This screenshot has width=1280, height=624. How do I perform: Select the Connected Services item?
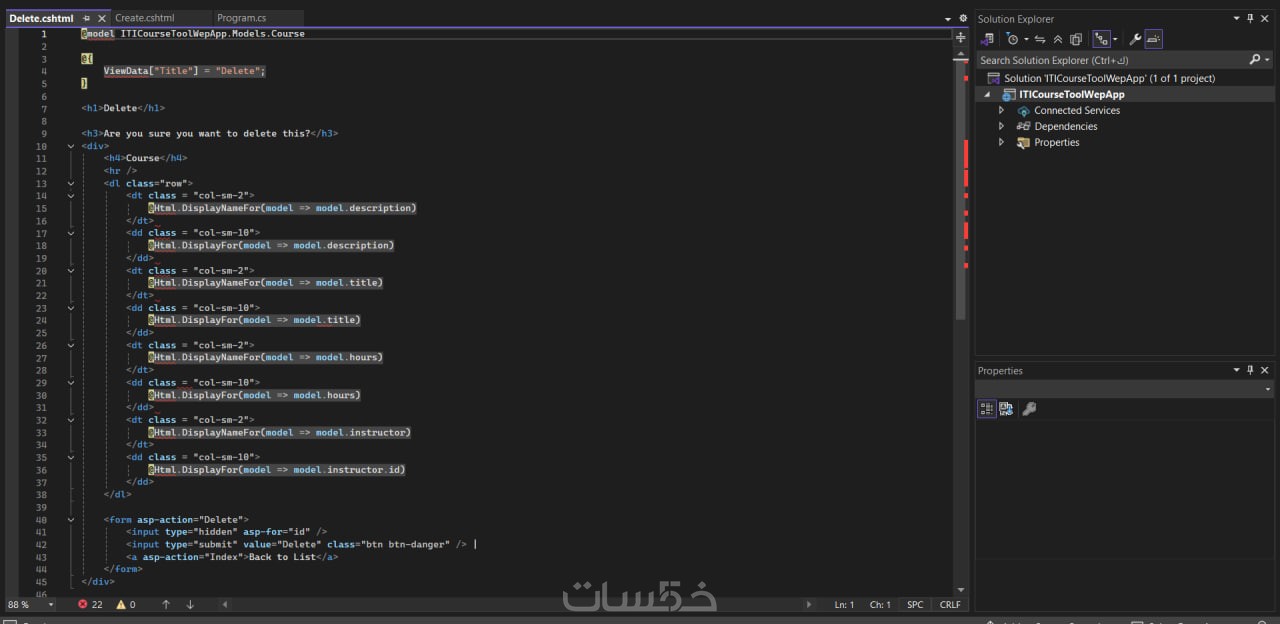coord(1077,110)
